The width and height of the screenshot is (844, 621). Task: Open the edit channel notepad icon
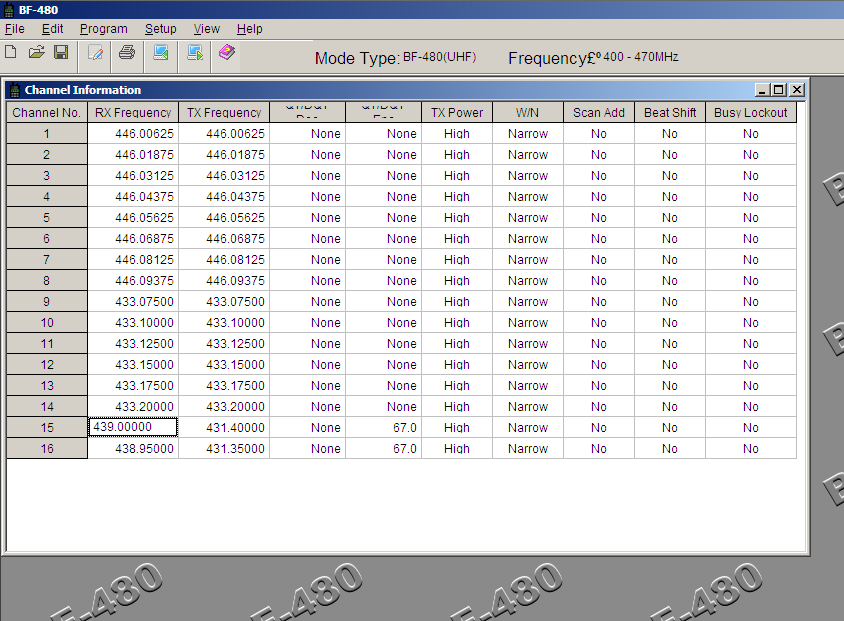[x=95, y=53]
